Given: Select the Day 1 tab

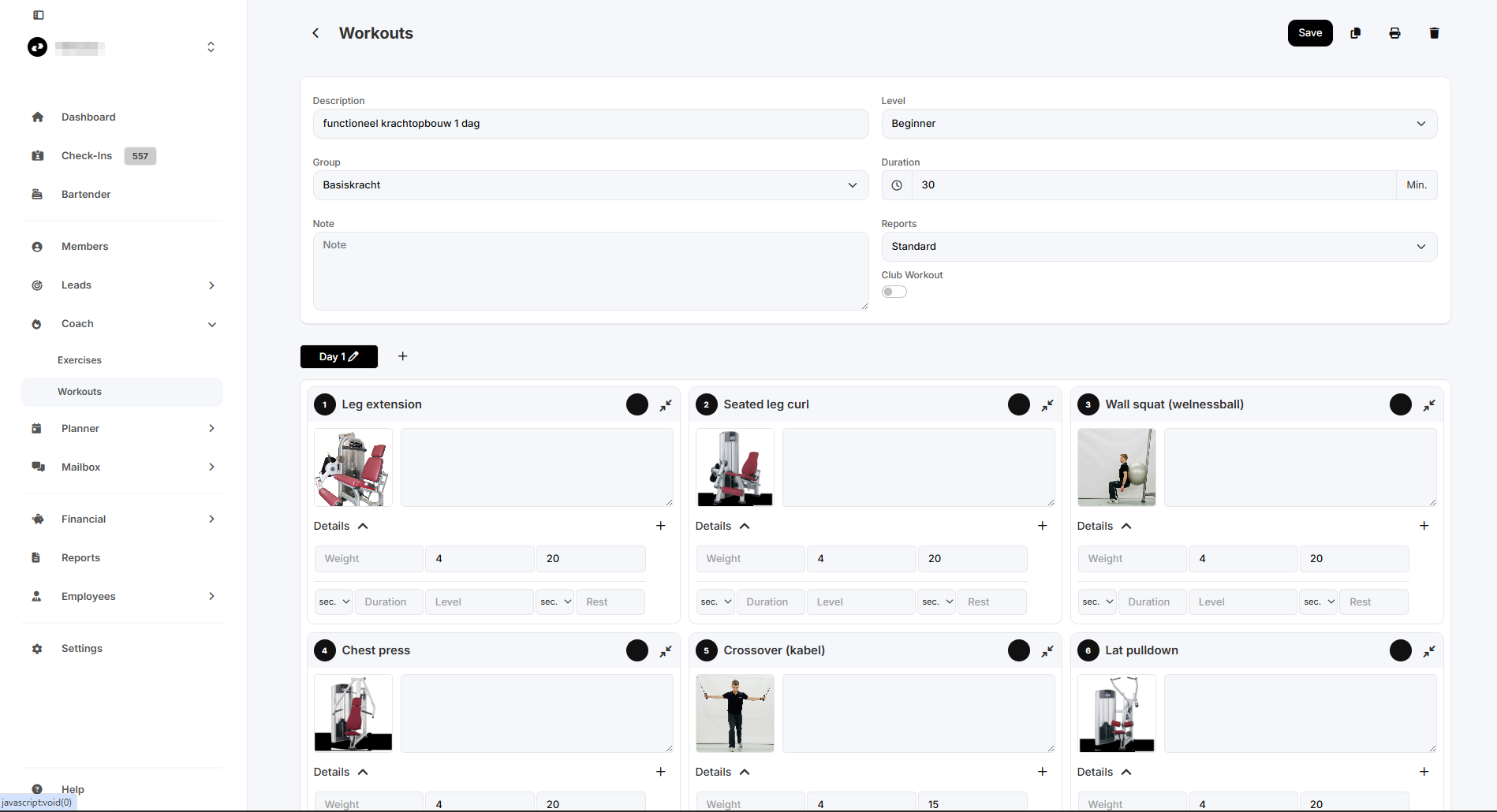Looking at the screenshot, I should coord(338,356).
